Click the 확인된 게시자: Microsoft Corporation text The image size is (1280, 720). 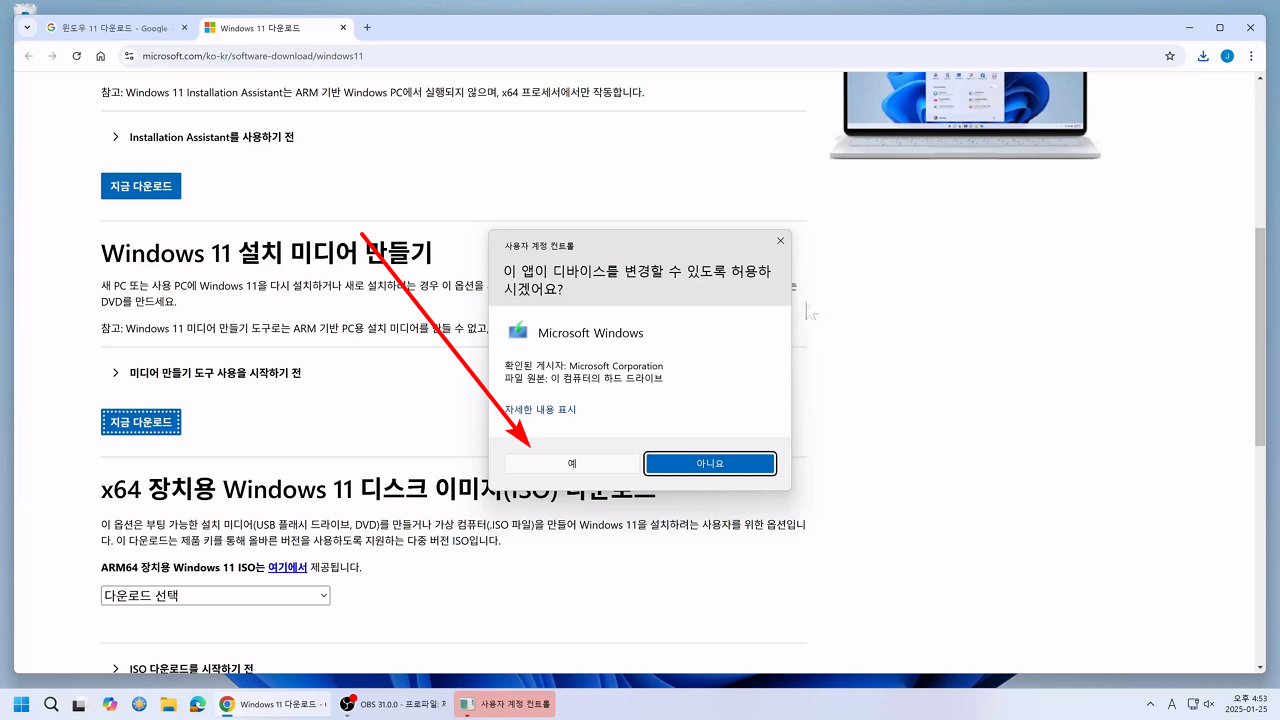pos(584,366)
